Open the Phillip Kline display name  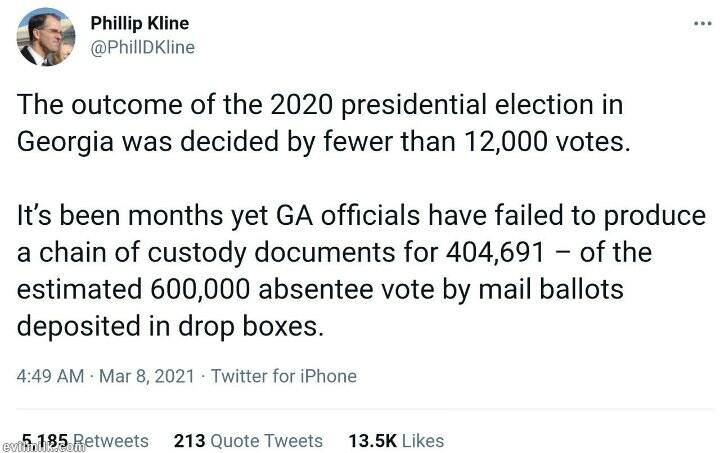pyautogui.click(x=139, y=23)
